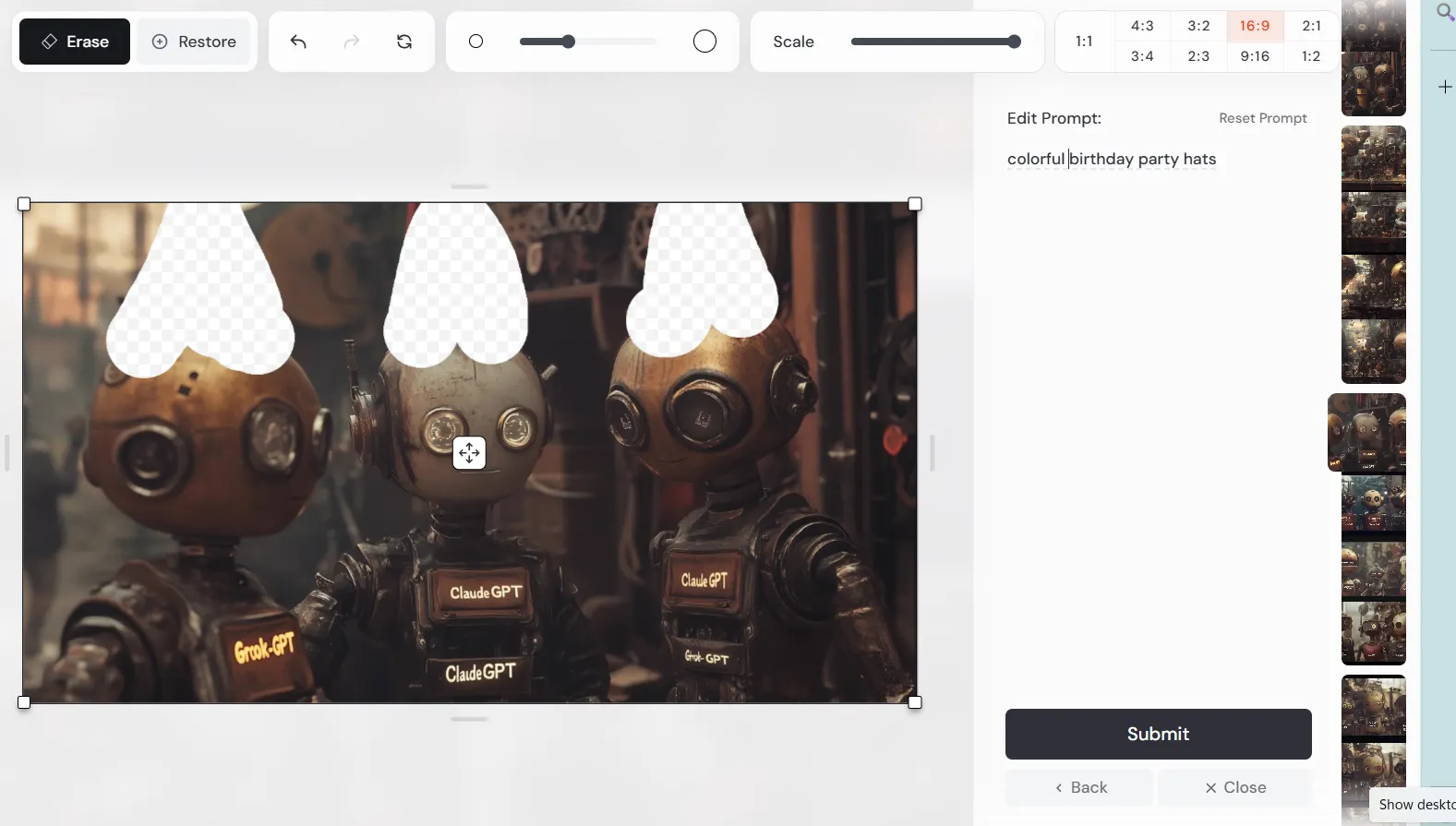
Task: Click the small brush size circle
Action: 475,42
